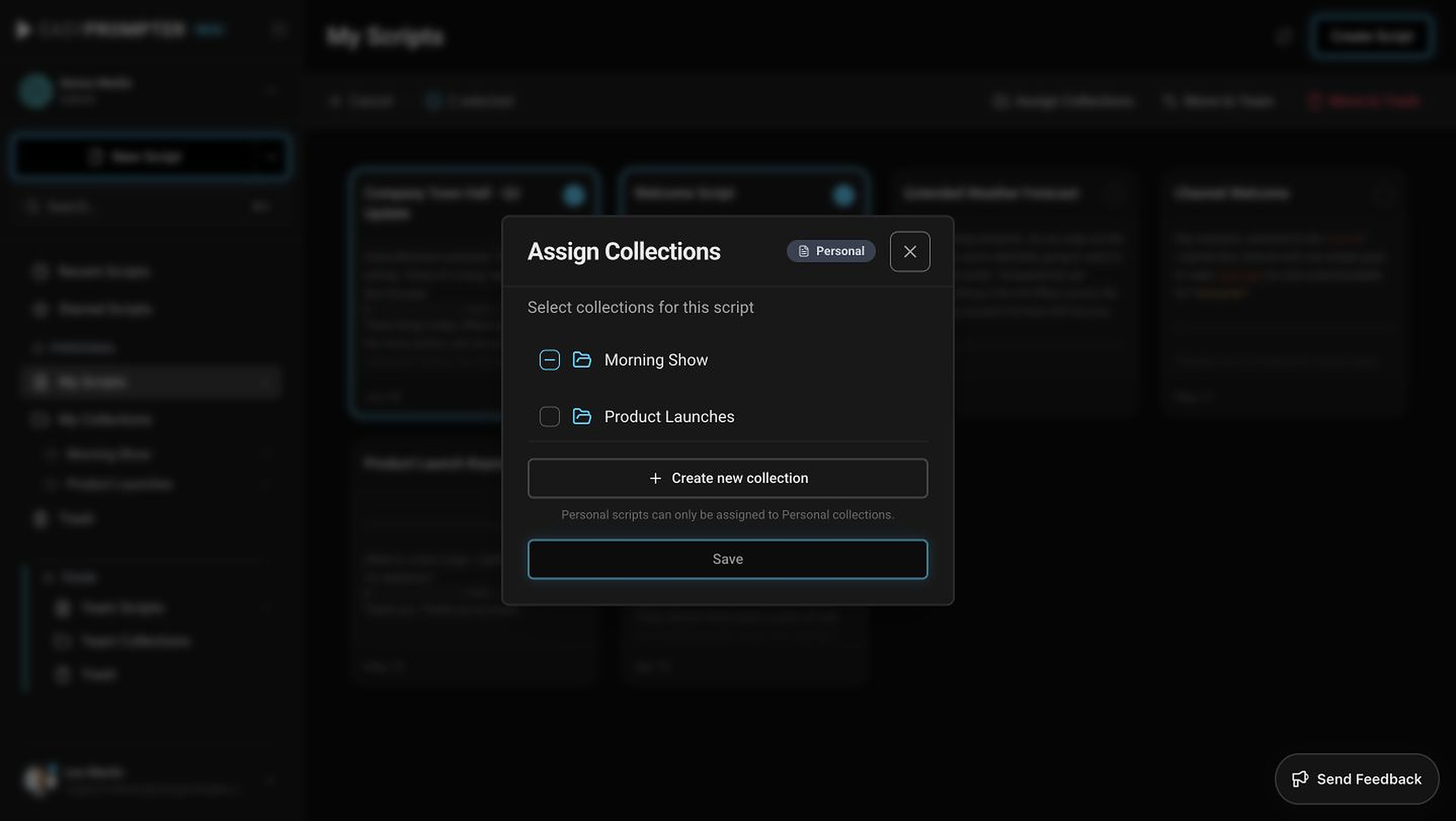The height and width of the screenshot is (821, 1456).
Task: Click the 'Select collections for this script' text
Action: point(640,307)
